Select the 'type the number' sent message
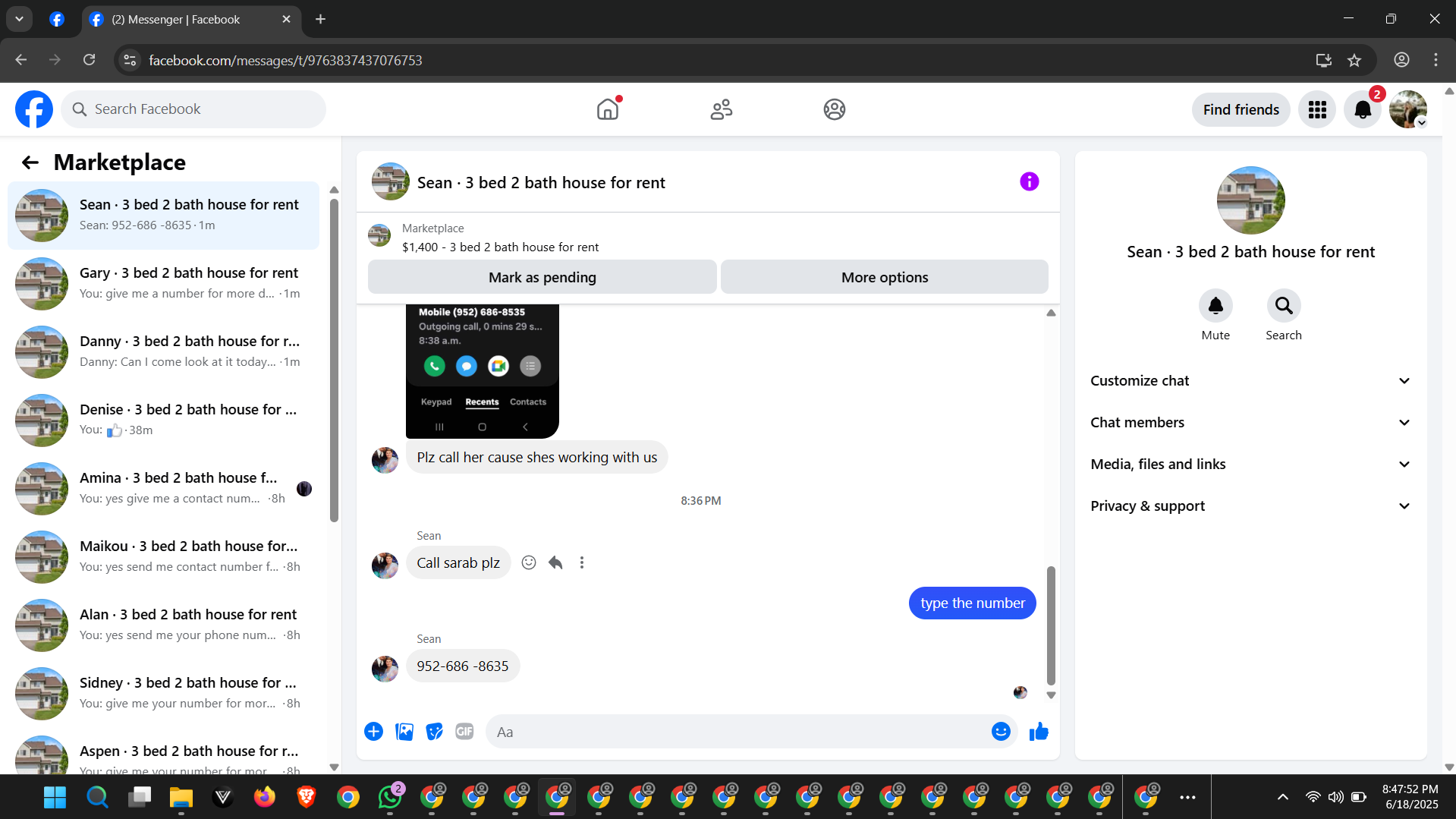Screen dimensions: 1456x819 [x=972, y=603]
